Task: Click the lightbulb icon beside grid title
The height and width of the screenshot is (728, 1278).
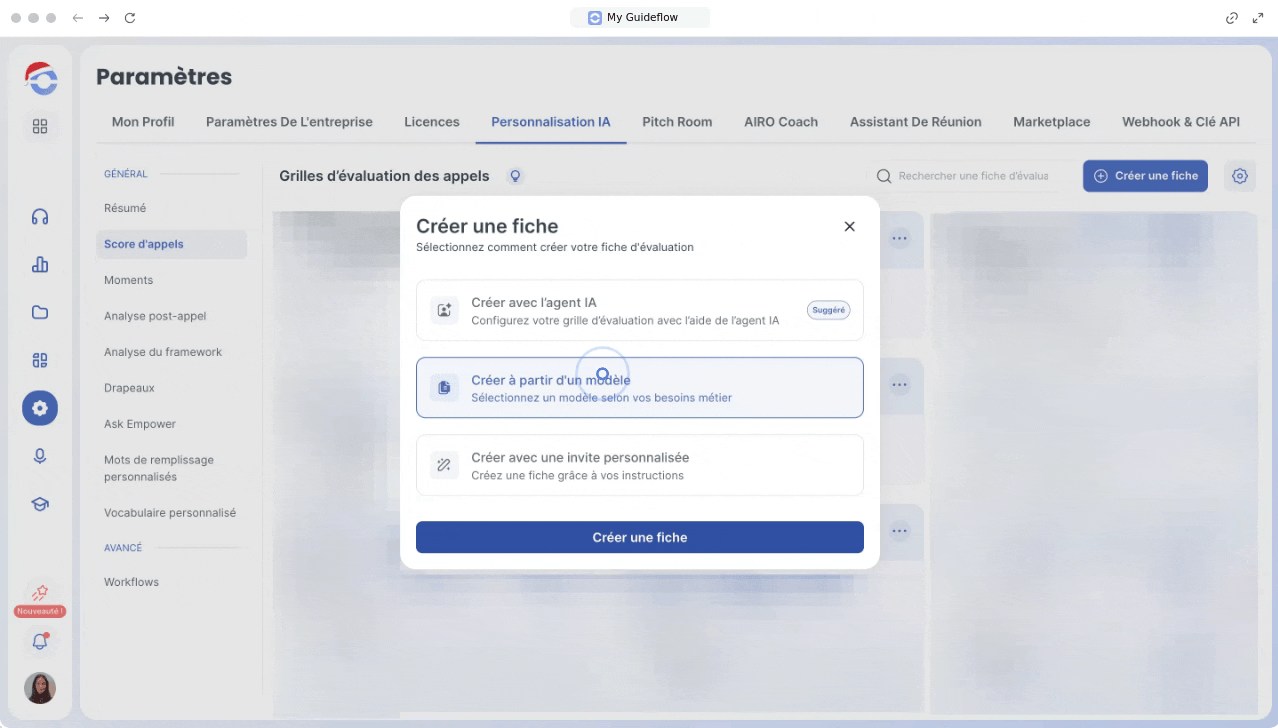Action: (x=516, y=176)
